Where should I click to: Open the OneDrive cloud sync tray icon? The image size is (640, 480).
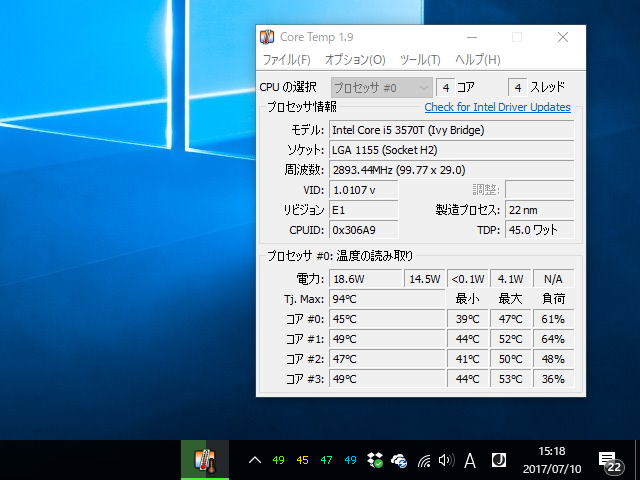point(399,460)
